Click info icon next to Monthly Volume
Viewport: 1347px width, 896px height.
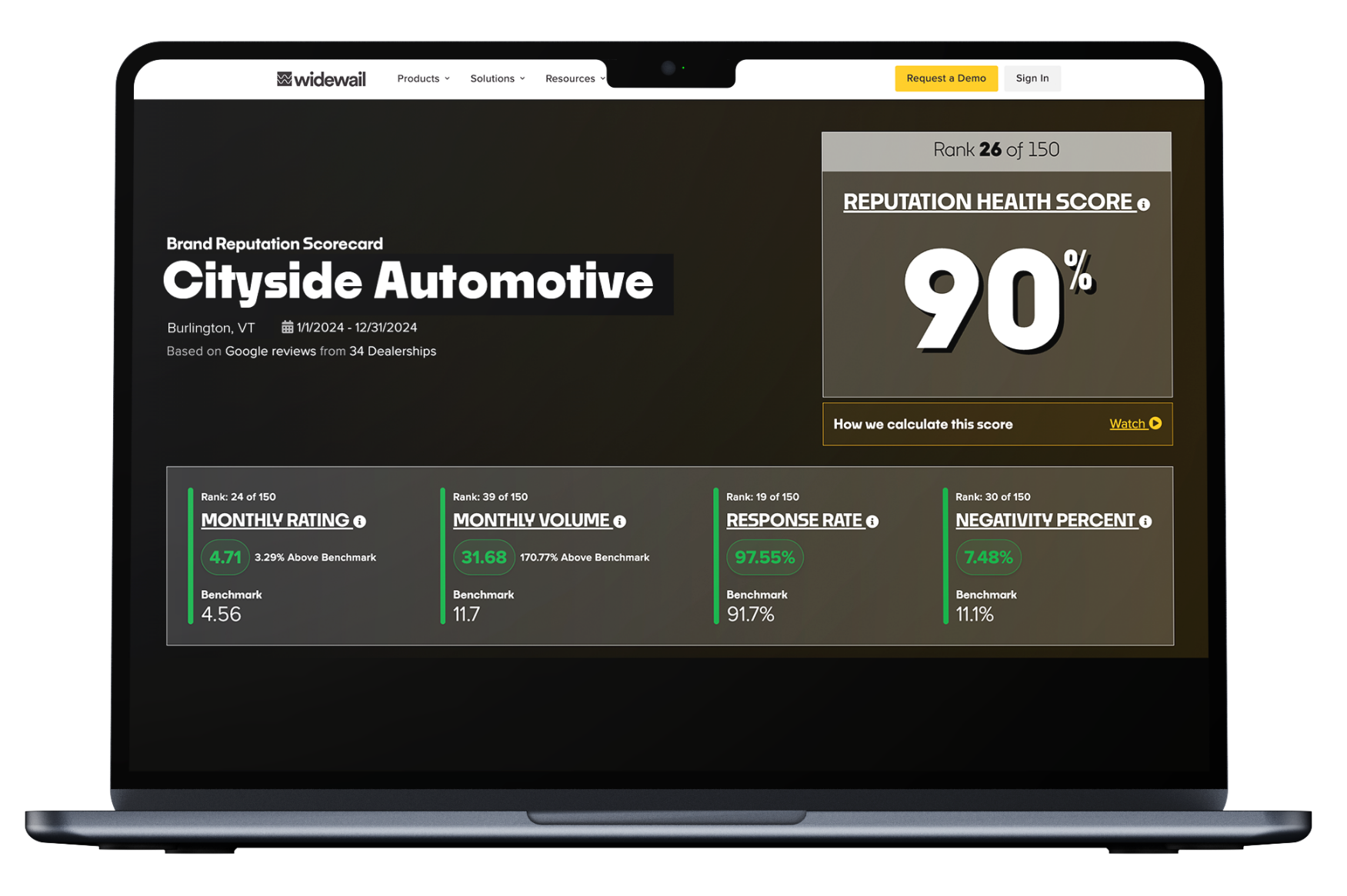[x=619, y=521]
